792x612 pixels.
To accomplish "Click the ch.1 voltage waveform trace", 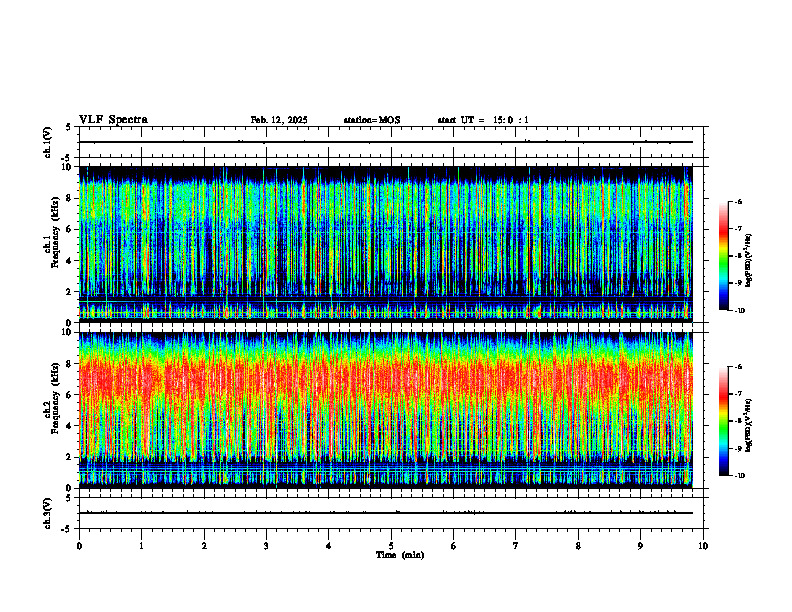I will point(386,142).
